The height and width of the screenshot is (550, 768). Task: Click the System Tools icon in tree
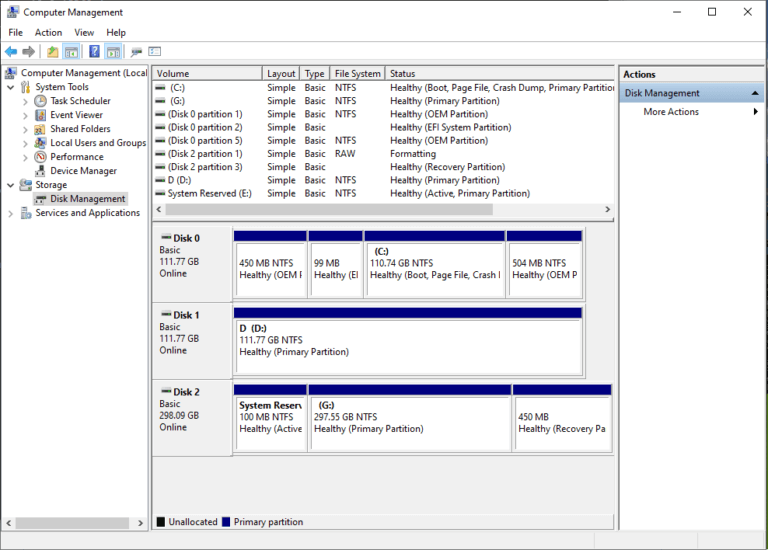pyautogui.click(x=25, y=87)
